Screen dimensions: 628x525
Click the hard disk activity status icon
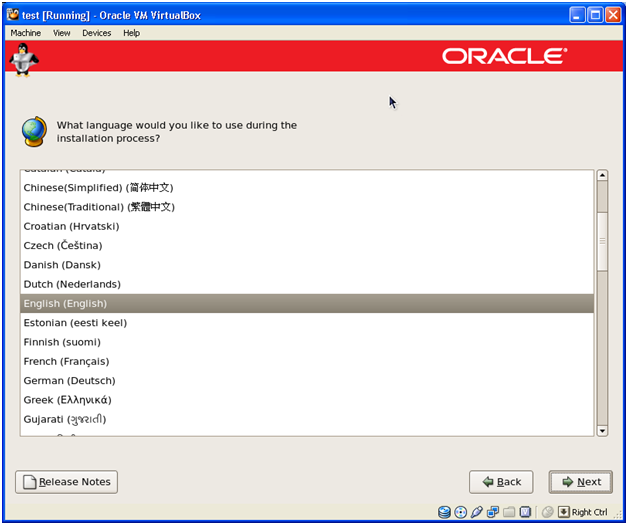point(444,512)
